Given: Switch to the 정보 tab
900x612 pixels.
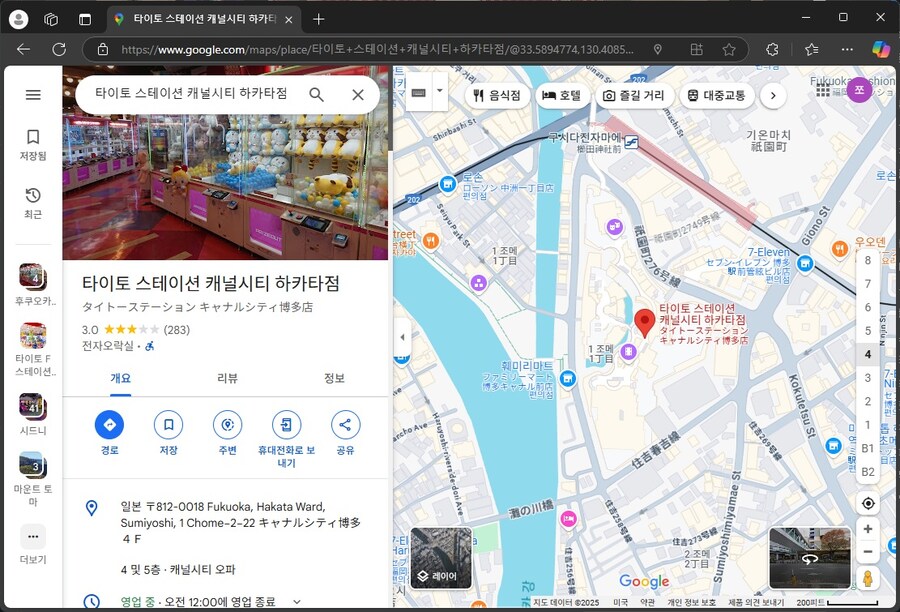Looking at the screenshot, I should (334, 378).
